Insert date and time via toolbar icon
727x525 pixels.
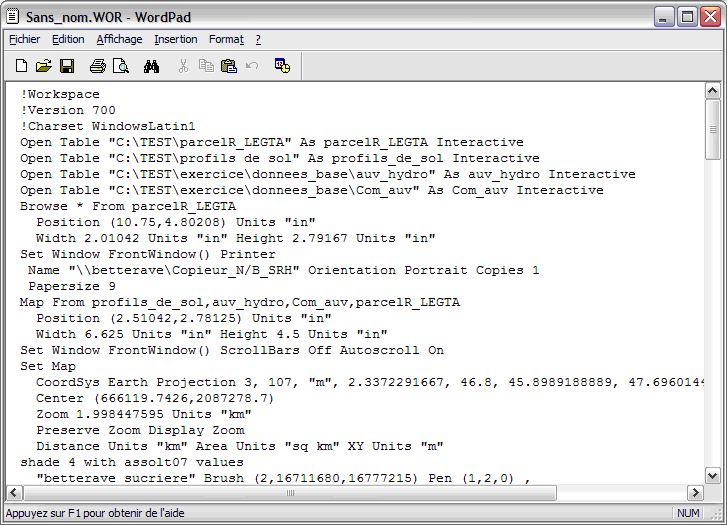[x=282, y=66]
